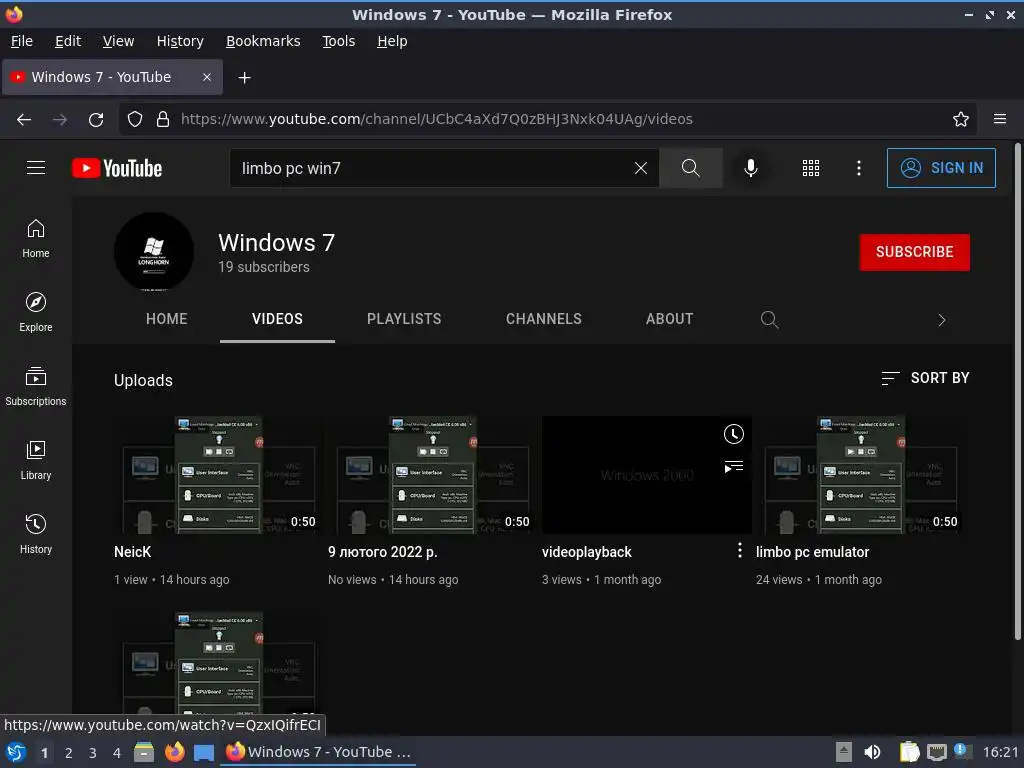
Task: Click the red SUBSCRIBE button
Action: pyautogui.click(x=914, y=252)
